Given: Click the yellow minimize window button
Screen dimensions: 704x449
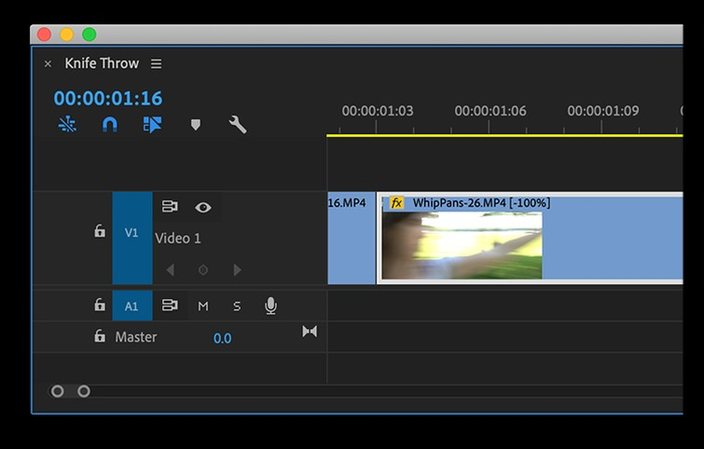Looking at the screenshot, I should point(66,35).
